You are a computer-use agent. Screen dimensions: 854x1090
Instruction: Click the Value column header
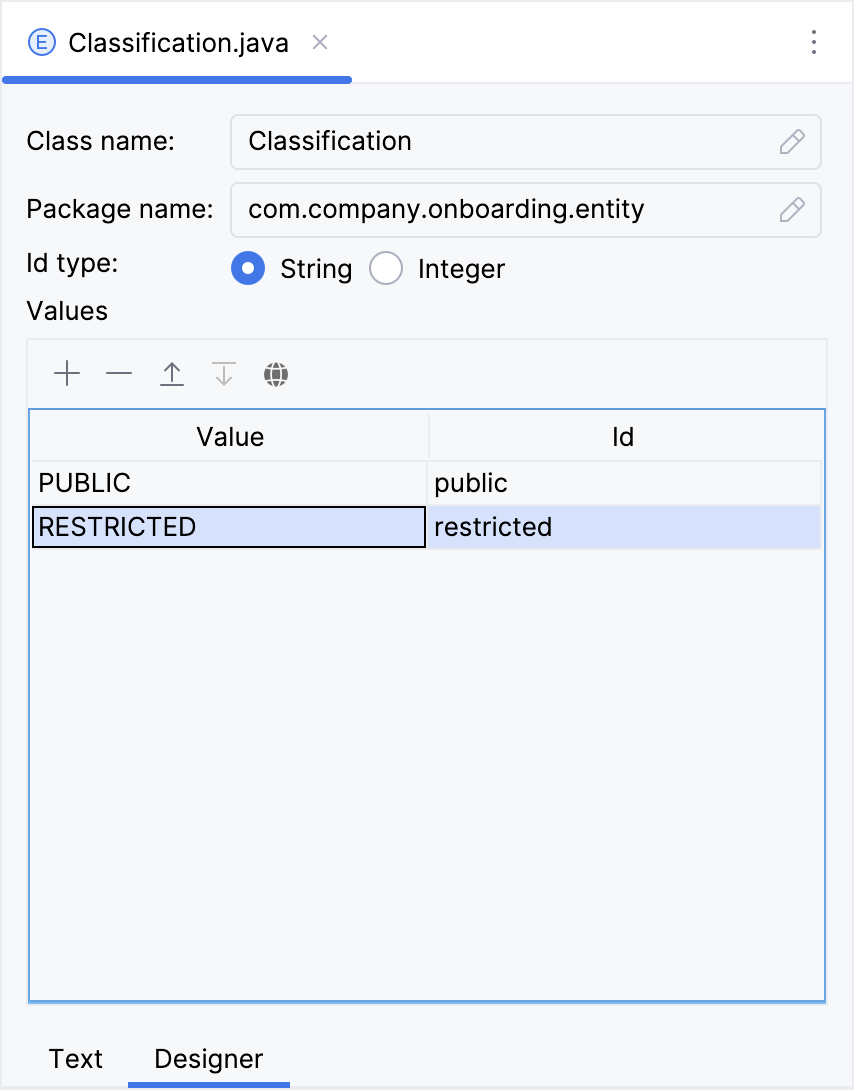point(229,437)
